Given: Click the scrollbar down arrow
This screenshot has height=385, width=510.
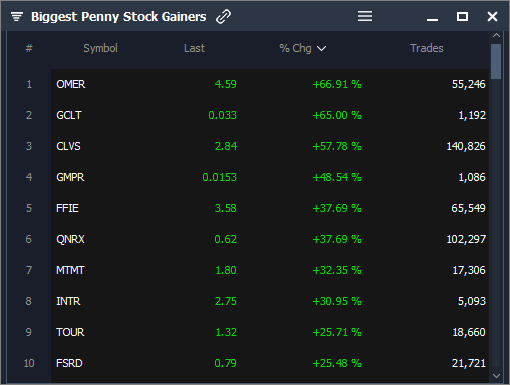Looking at the screenshot, I should click(496, 376).
